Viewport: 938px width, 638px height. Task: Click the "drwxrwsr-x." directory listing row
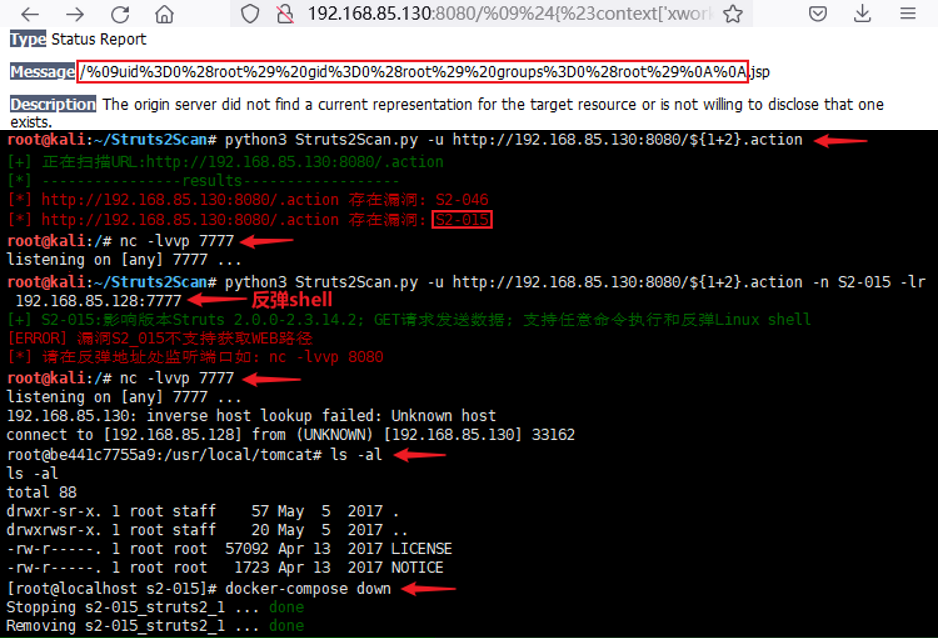pos(207,530)
